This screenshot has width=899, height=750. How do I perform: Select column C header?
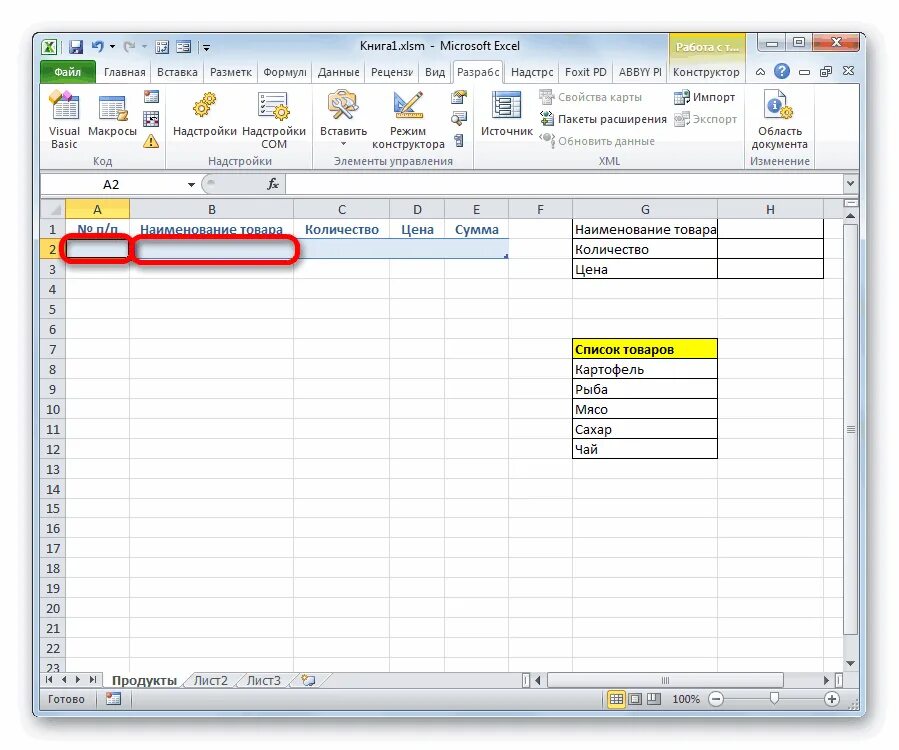tap(342, 210)
